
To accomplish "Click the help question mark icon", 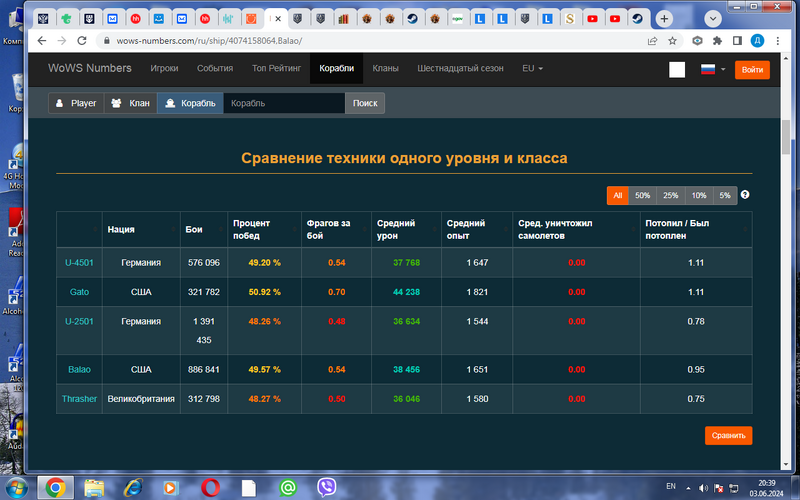I will coord(745,194).
